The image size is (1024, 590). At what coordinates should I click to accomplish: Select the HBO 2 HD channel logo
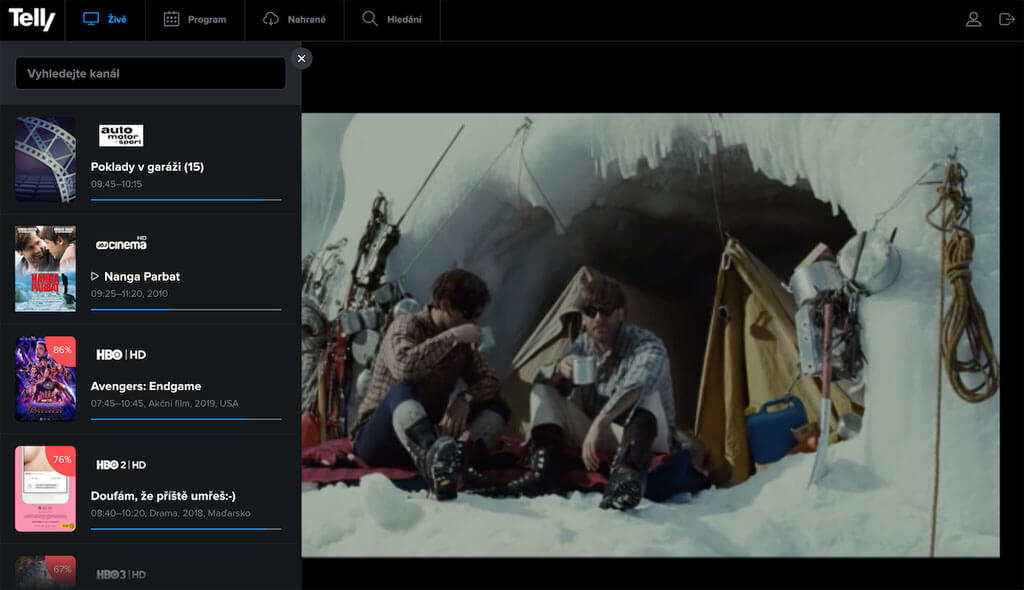pos(121,465)
